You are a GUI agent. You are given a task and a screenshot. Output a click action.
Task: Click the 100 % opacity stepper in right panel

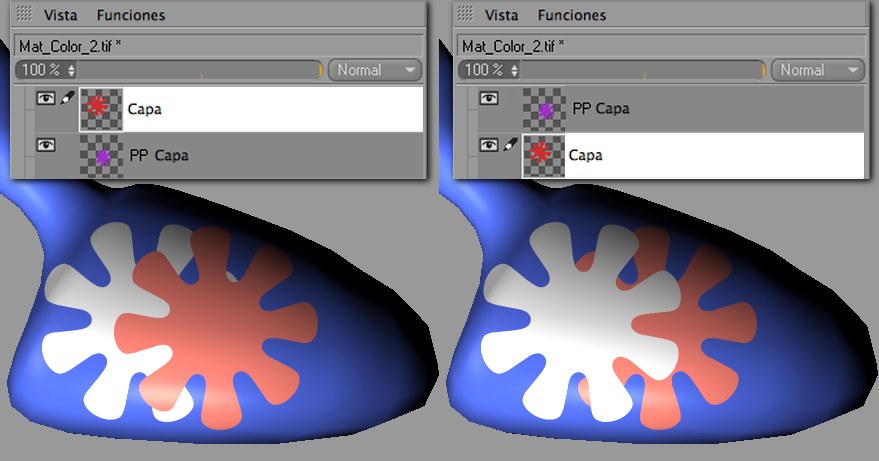(514, 70)
